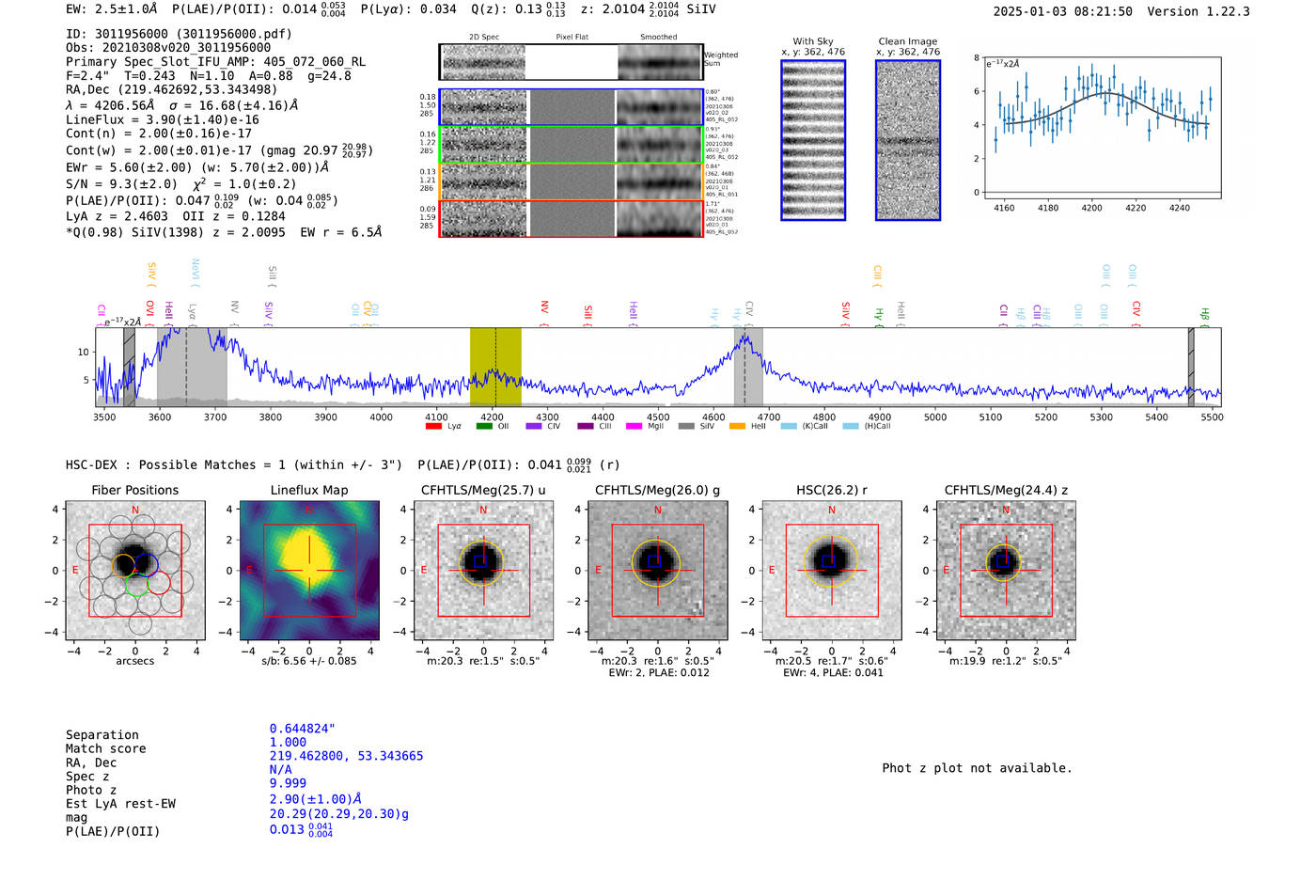Select the red-bordered 2D spectrum fiber row
1316x896 pixels.
pyautogui.click(x=571, y=218)
